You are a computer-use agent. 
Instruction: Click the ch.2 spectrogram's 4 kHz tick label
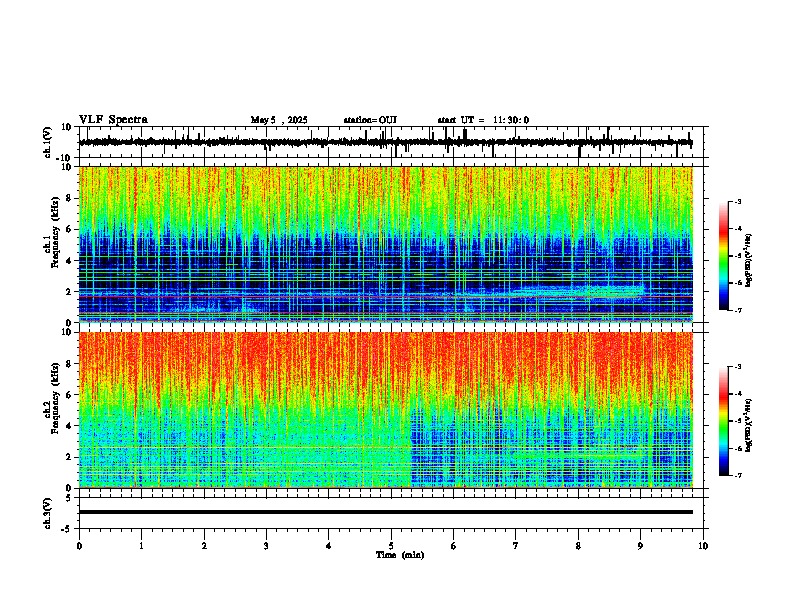tap(69, 426)
